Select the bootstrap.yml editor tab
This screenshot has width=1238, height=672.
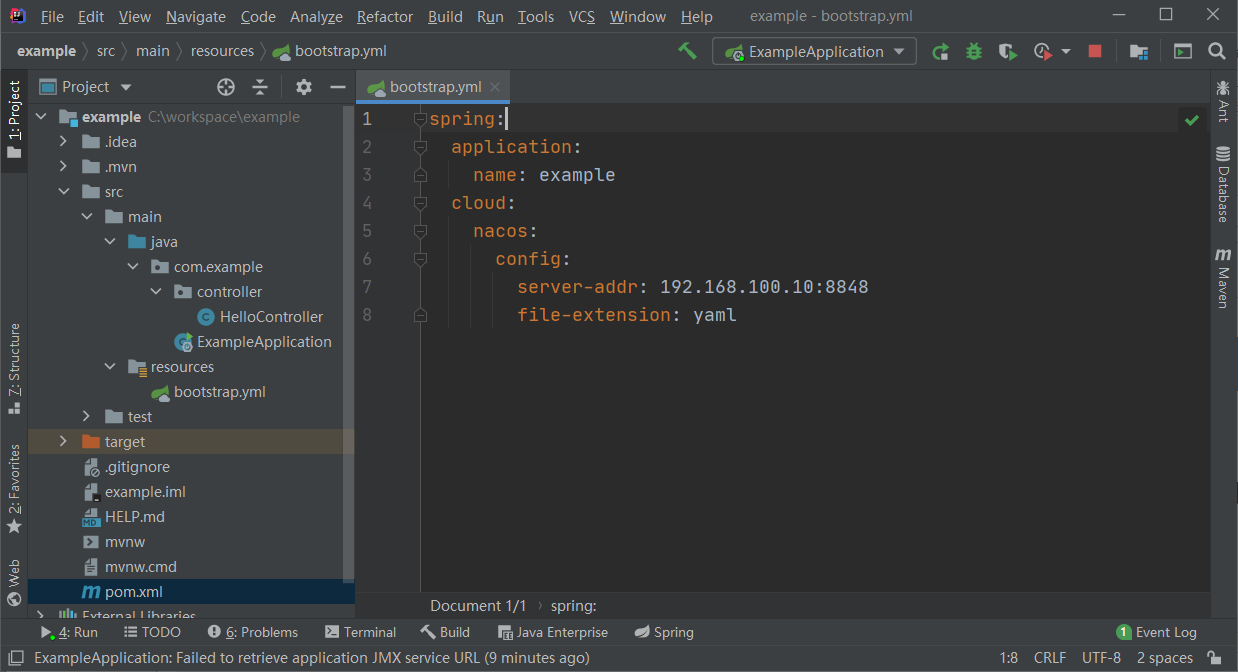point(434,87)
